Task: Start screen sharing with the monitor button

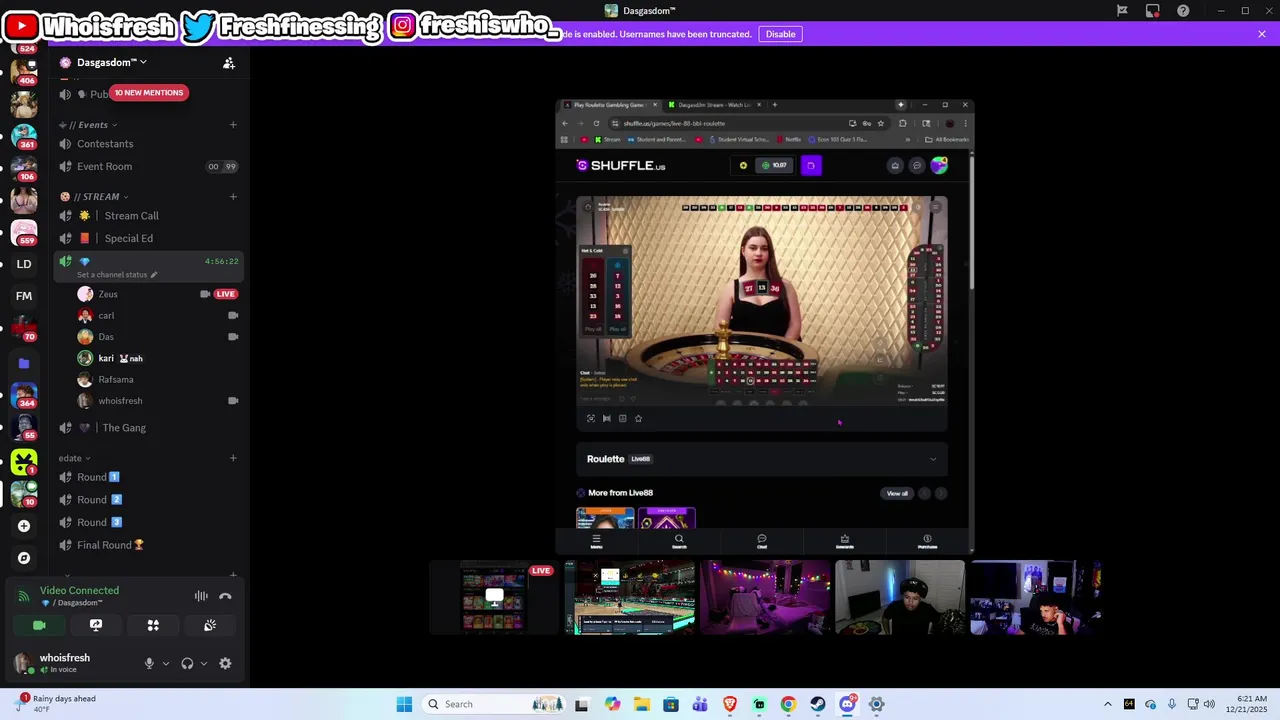Action: [96, 625]
